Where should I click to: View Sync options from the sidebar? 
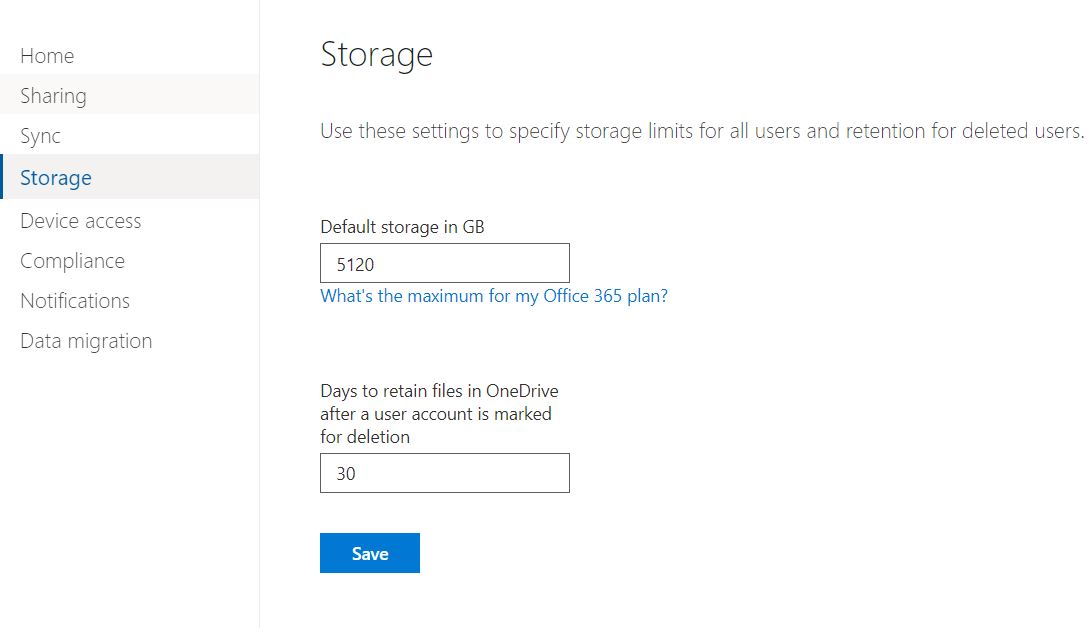(x=38, y=136)
